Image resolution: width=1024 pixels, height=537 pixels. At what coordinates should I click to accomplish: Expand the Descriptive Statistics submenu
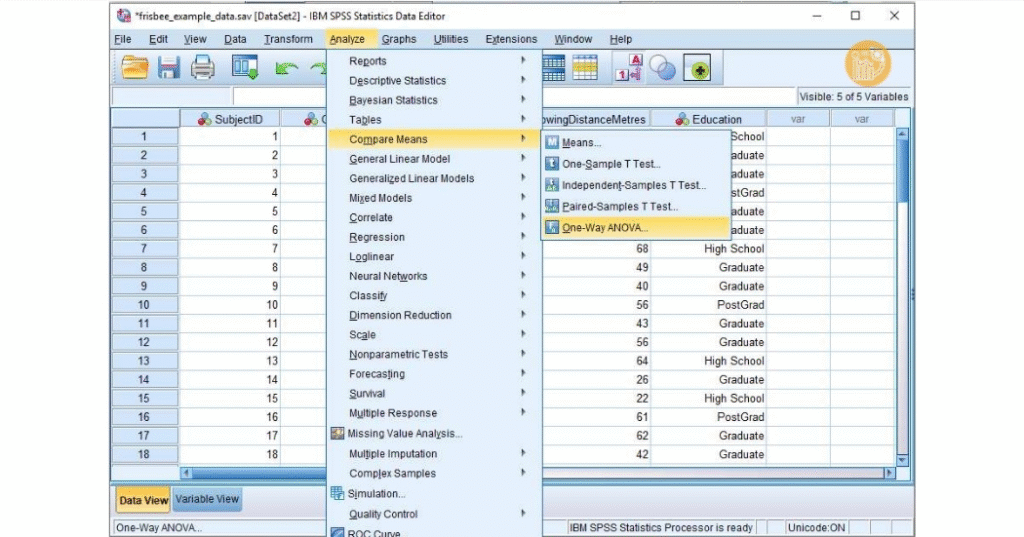[x=397, y=81]
